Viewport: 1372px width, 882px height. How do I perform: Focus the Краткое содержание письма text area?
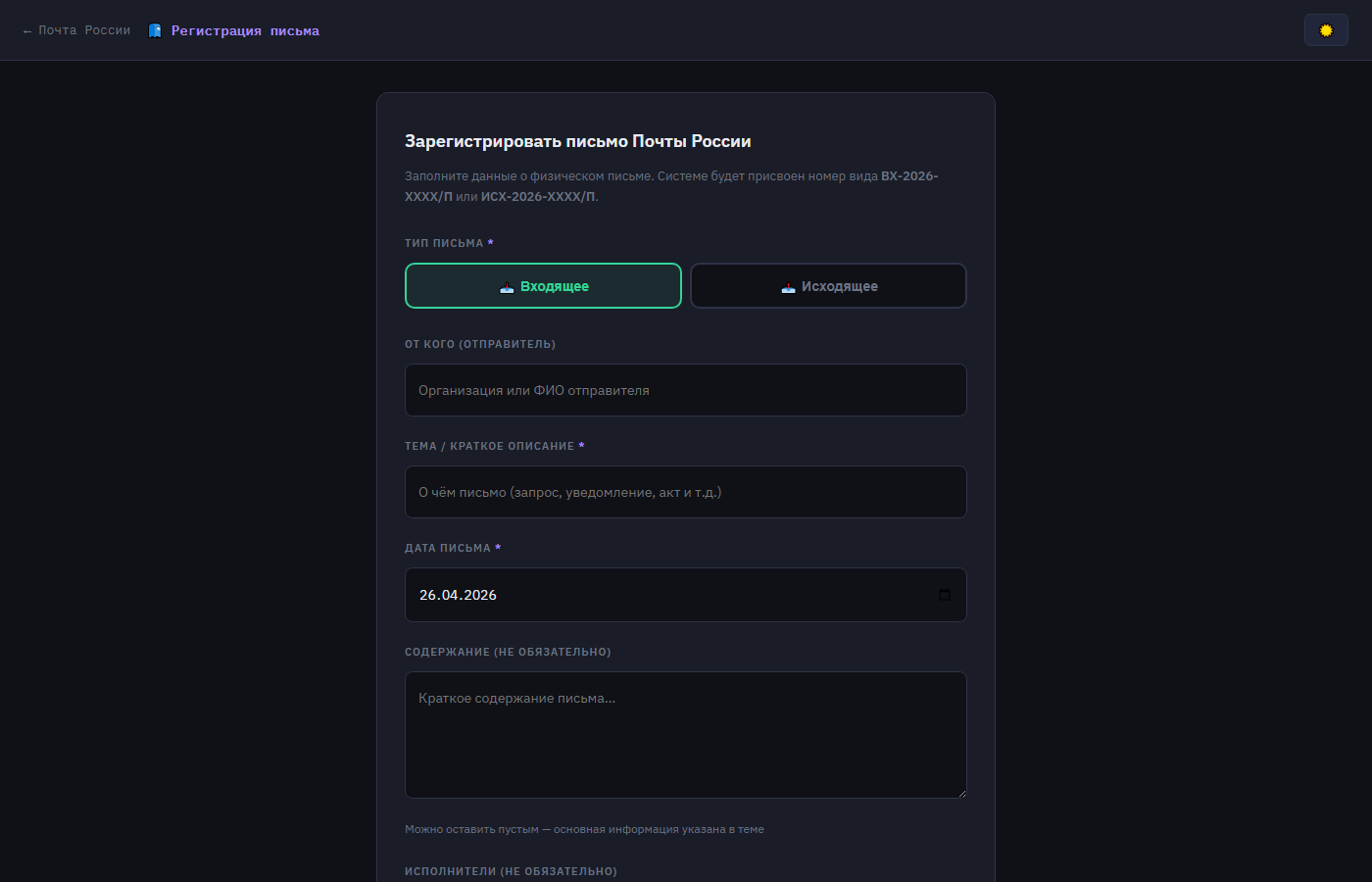point(685,734)
